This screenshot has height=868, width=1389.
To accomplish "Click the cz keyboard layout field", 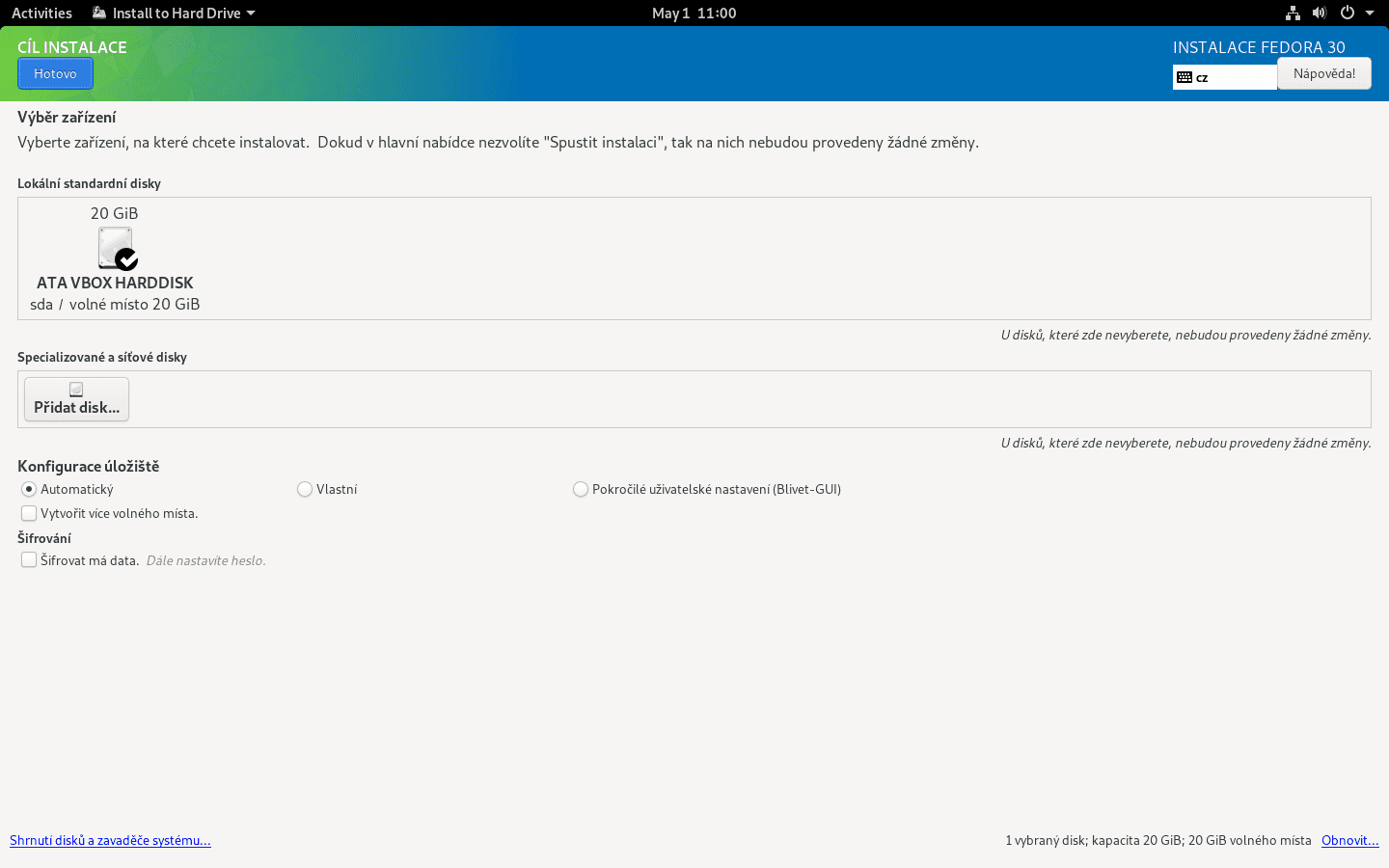I will [x=1225, y=77].
